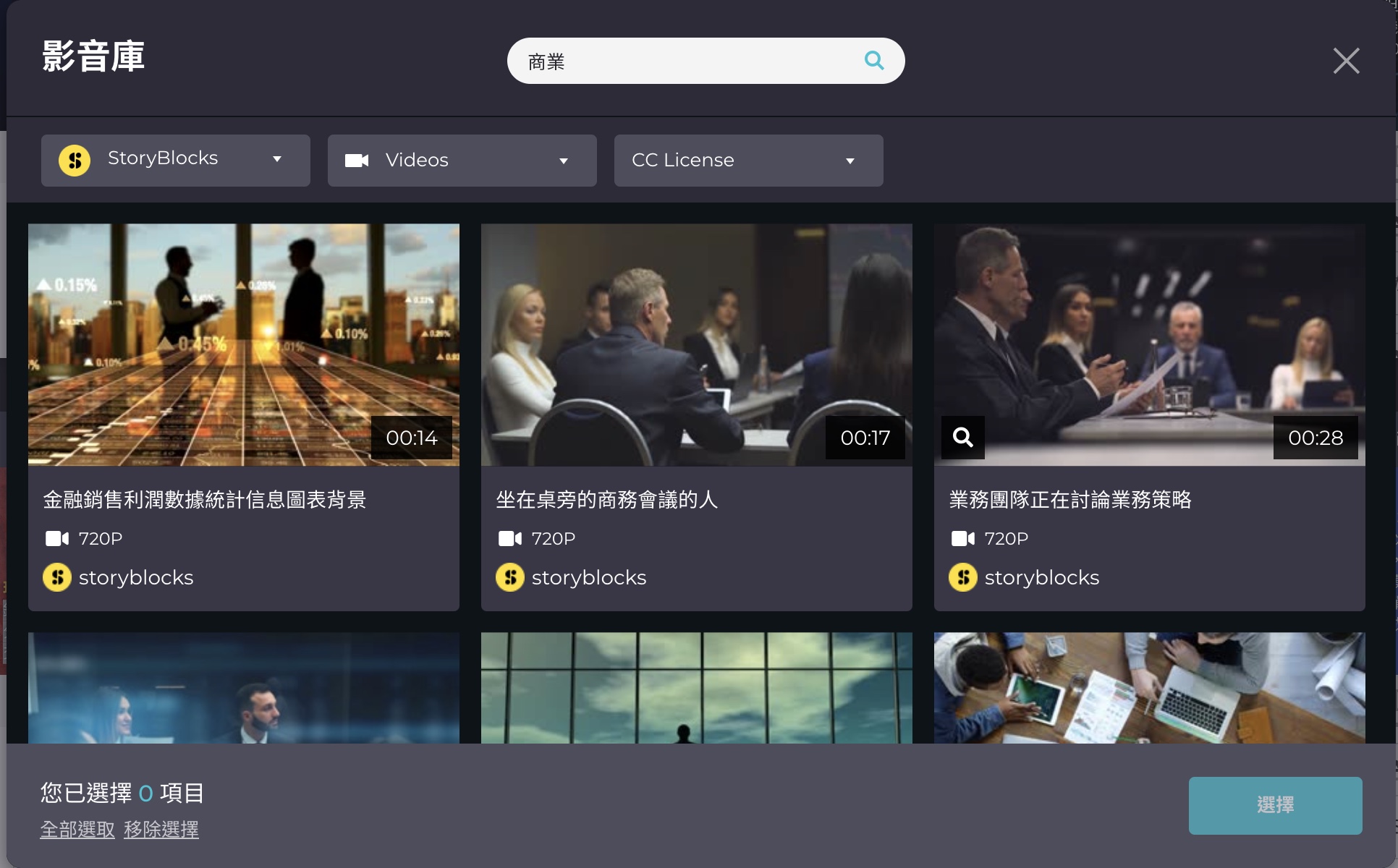1398x868 pixels.
Task: Click the camera icon in Videos dropdown
Action: tap(357, 161)
